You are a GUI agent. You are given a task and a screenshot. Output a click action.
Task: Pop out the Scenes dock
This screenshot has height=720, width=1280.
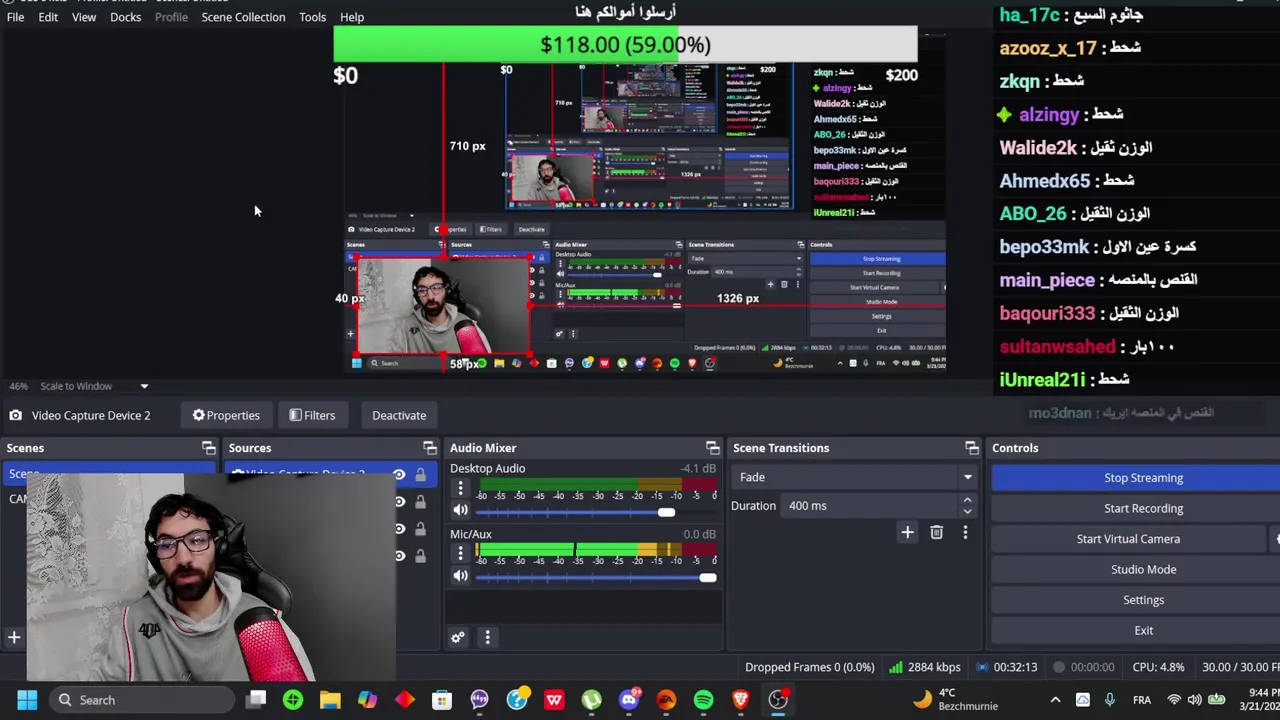[208, 448]
